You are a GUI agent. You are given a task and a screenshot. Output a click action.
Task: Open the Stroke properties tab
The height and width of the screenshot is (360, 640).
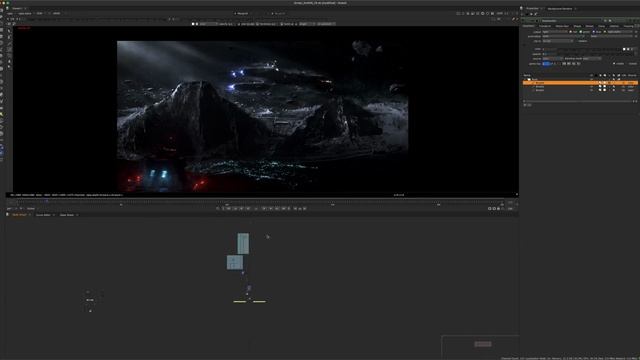tap(589, 26)
